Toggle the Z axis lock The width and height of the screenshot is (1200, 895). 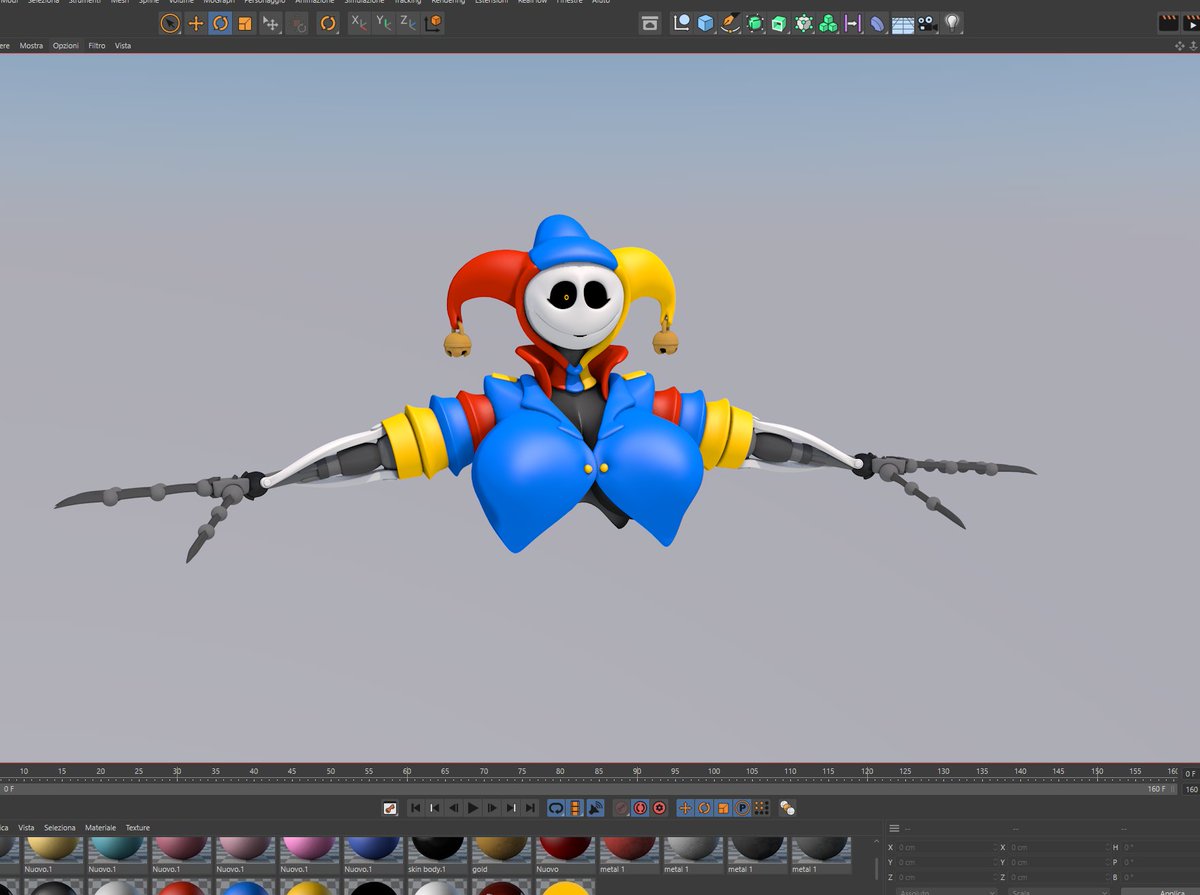point(408,22)
